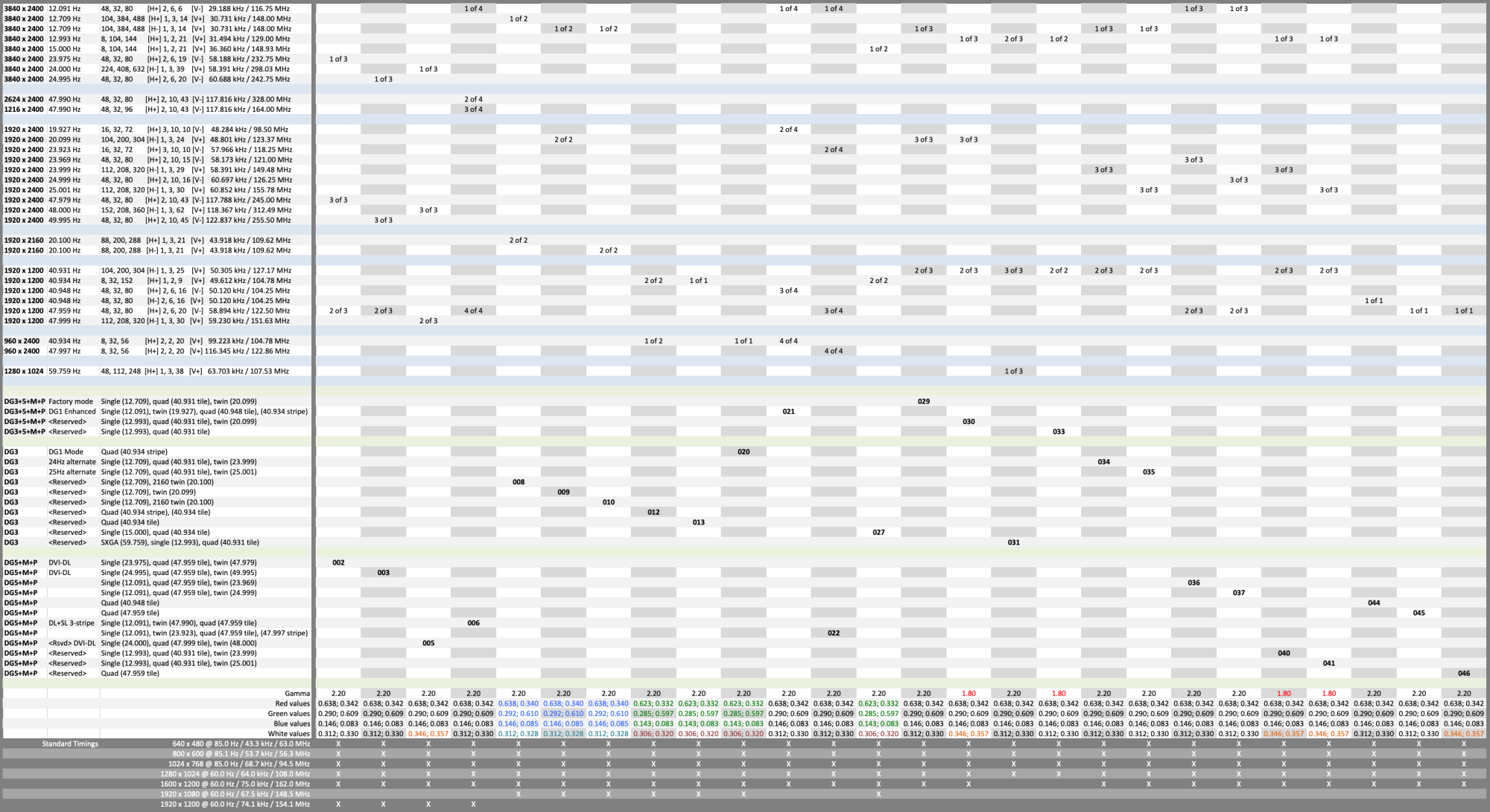1490x812 pixels.
Task: Click the bold 046 cell
Action: [x=1463, y=673]
